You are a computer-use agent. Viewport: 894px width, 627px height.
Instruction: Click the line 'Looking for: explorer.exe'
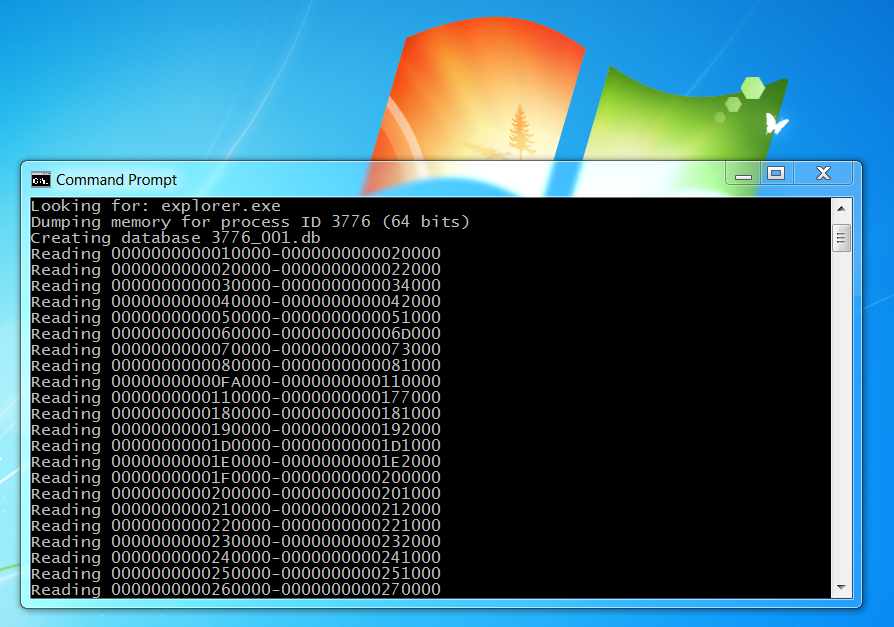click(156, 206)
